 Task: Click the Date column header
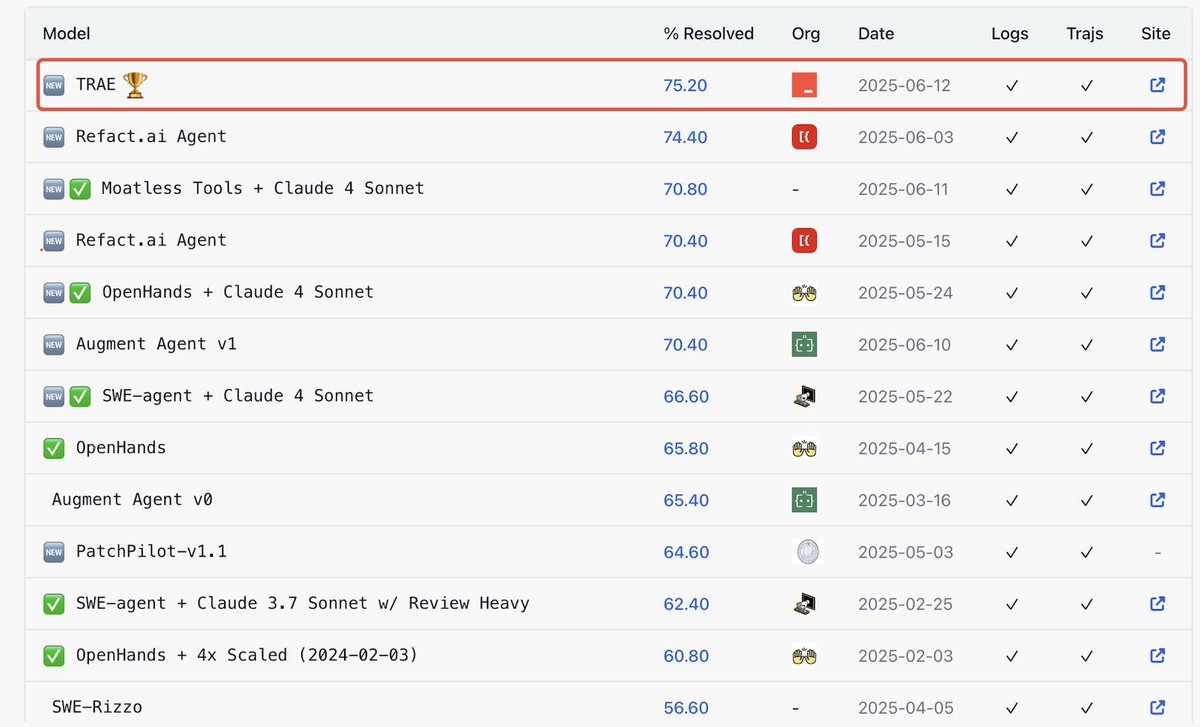pyautogui.click(x=876, y=33)
